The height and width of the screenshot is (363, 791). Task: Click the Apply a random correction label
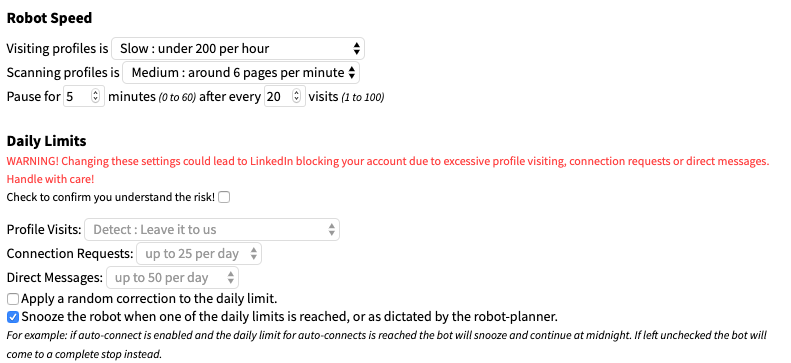[149, 299]
